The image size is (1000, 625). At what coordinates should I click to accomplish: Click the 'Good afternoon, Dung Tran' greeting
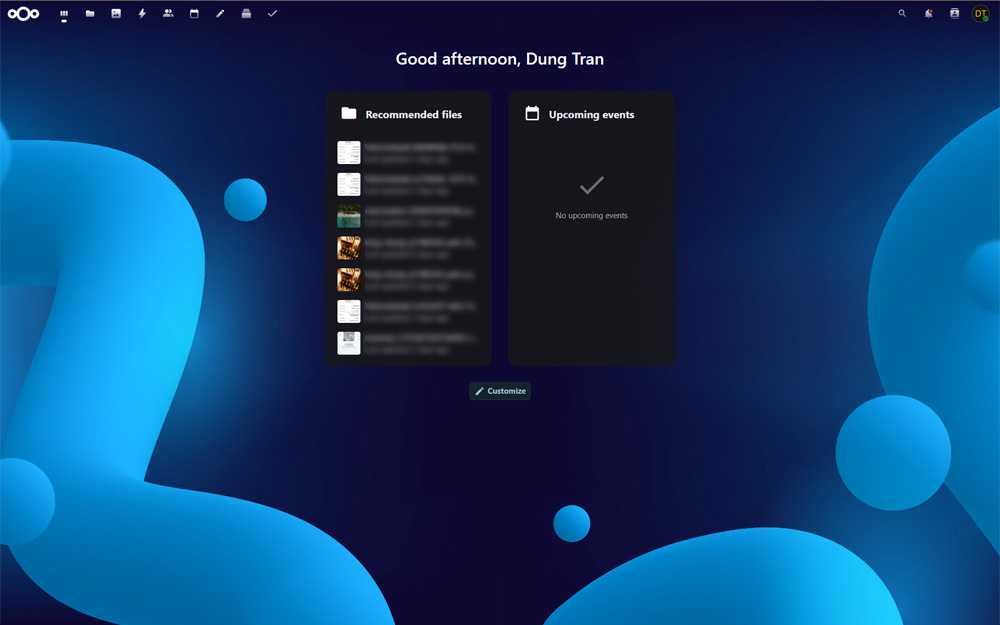tap(499, 59)
